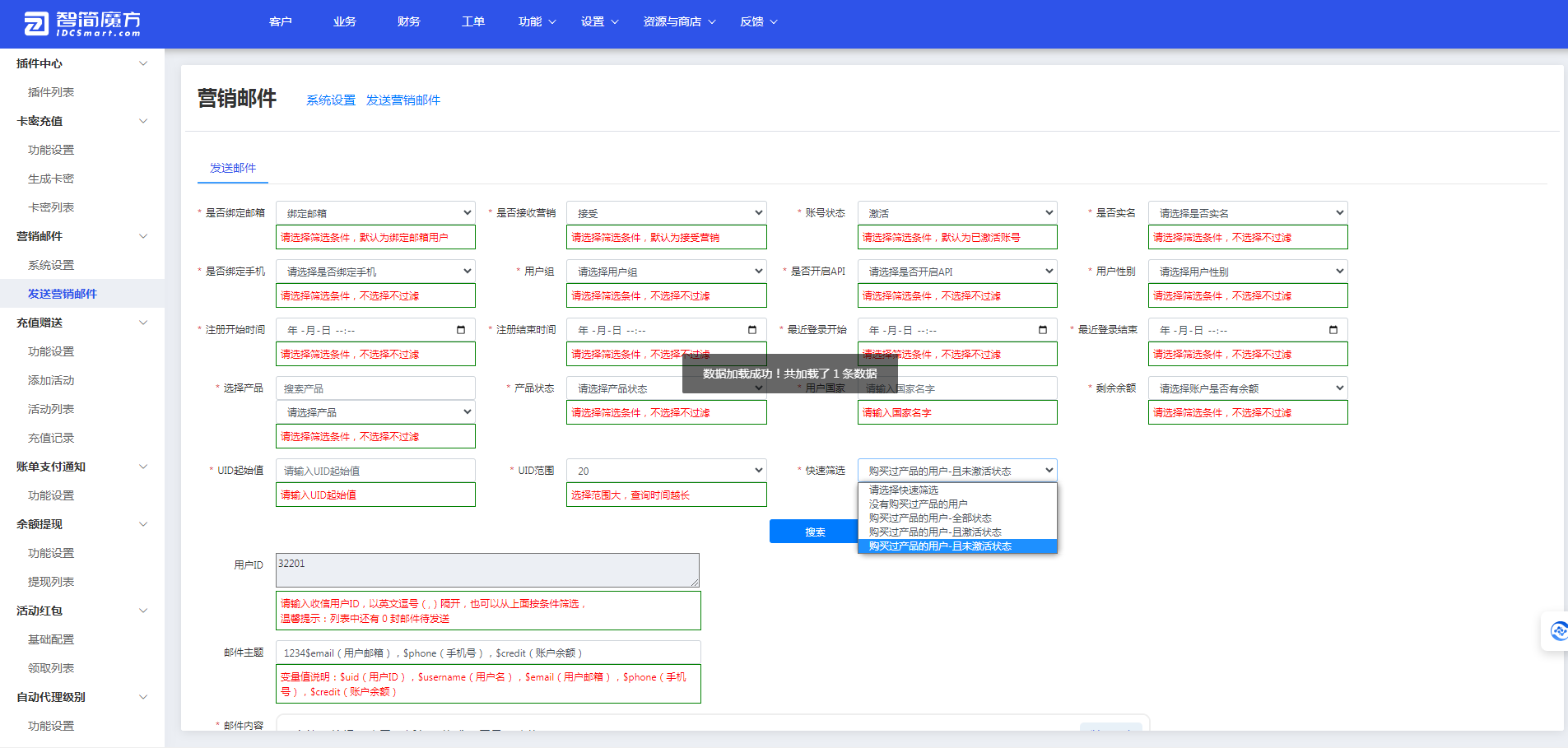Expand the 资源与商店 top menu

pos(679,21)
